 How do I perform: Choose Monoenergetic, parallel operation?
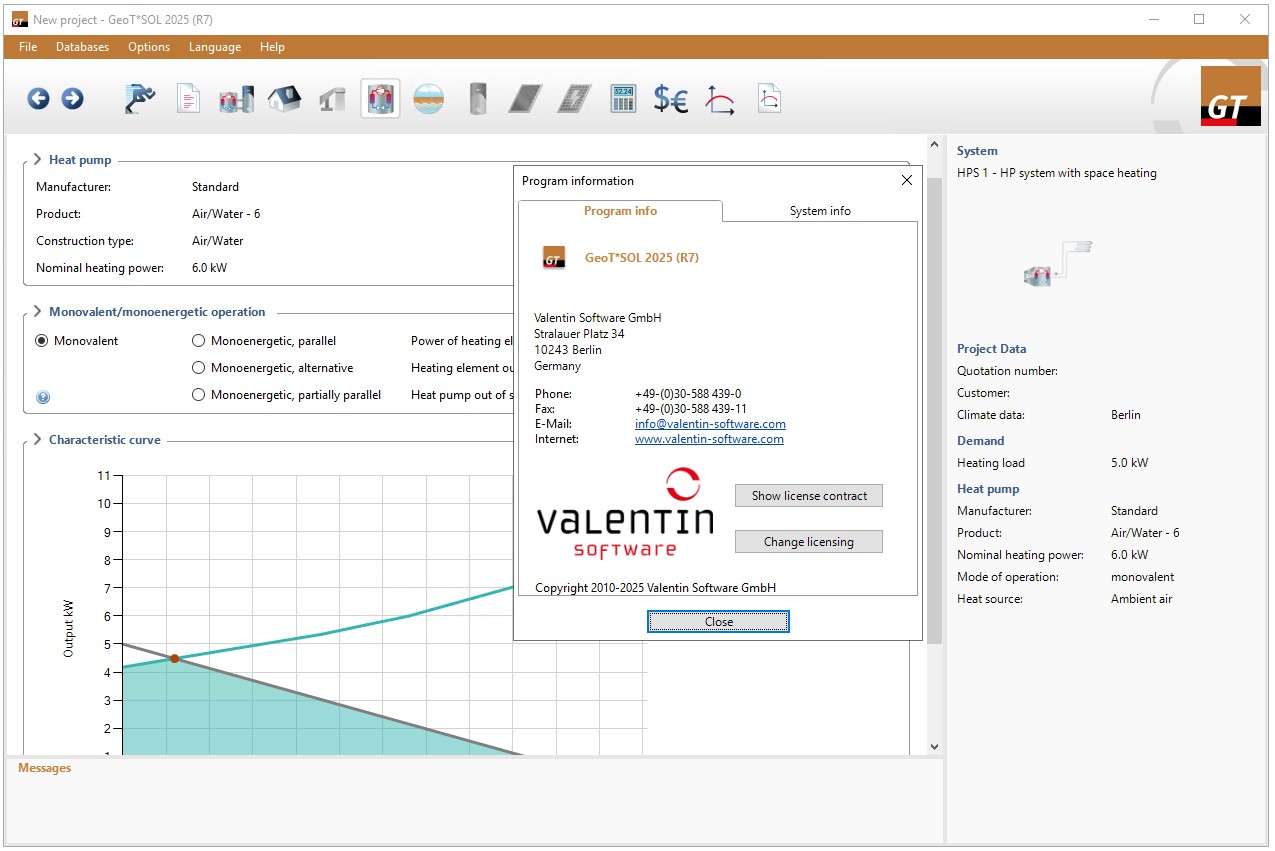198,341
